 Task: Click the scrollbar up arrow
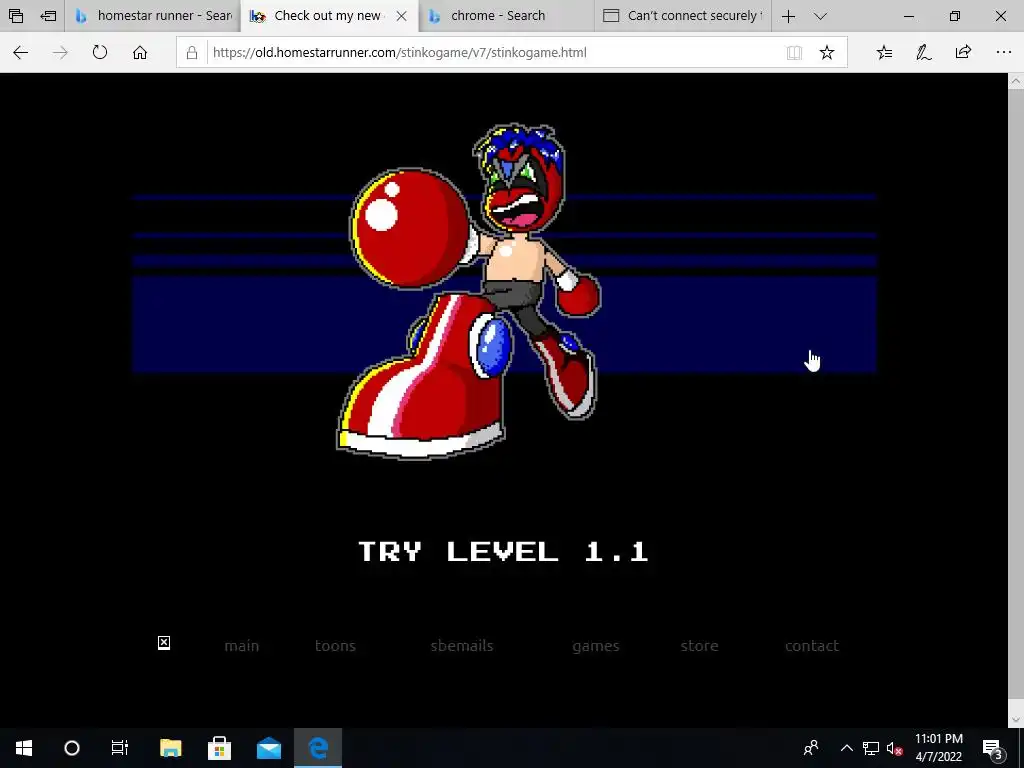click(x=1016, y=82)
